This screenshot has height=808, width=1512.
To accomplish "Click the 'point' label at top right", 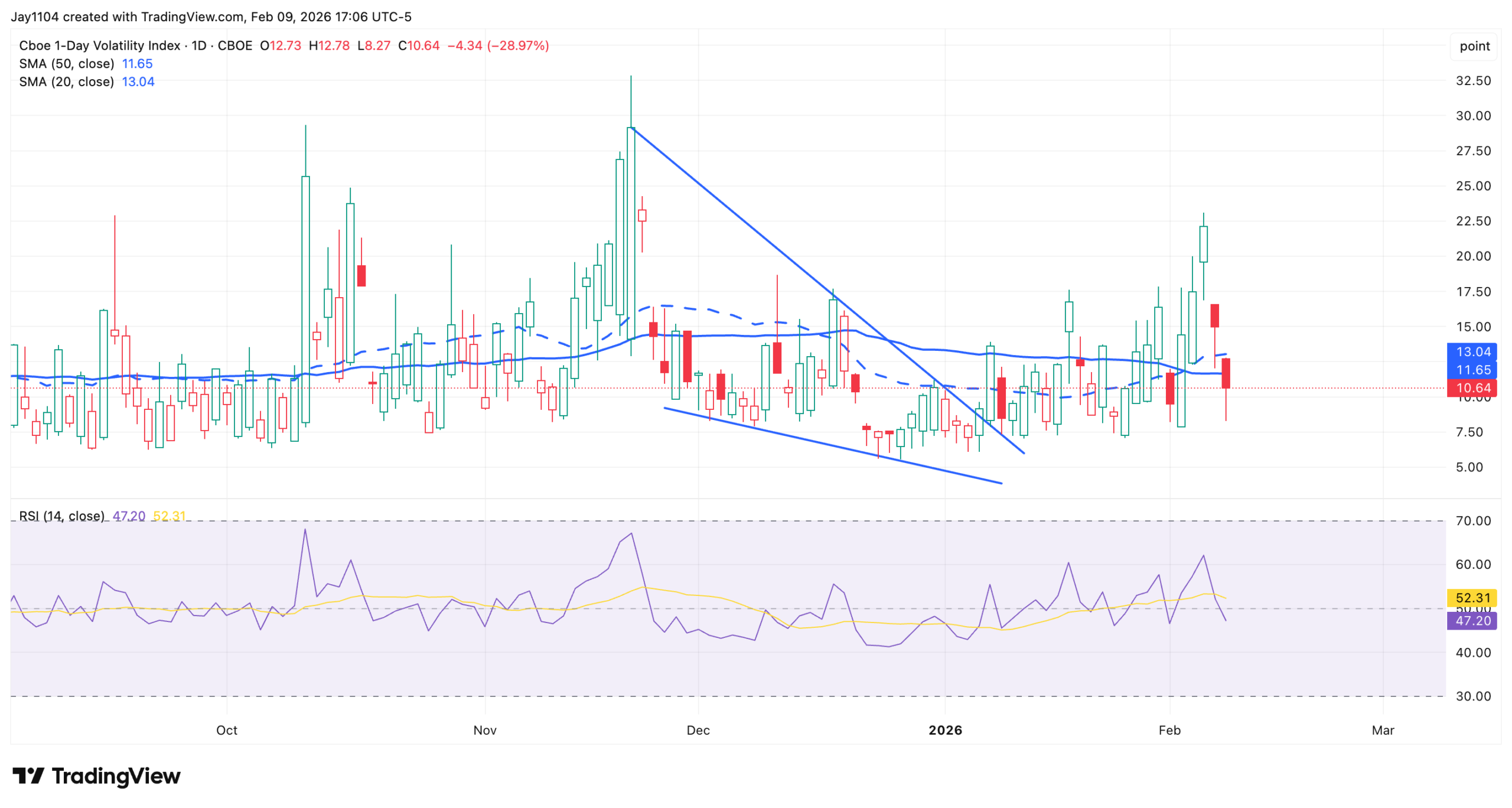I will click(1474, 46).
